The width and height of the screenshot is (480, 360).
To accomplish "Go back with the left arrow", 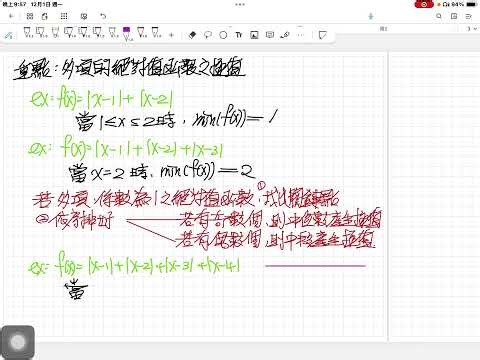I will (11, 16).
